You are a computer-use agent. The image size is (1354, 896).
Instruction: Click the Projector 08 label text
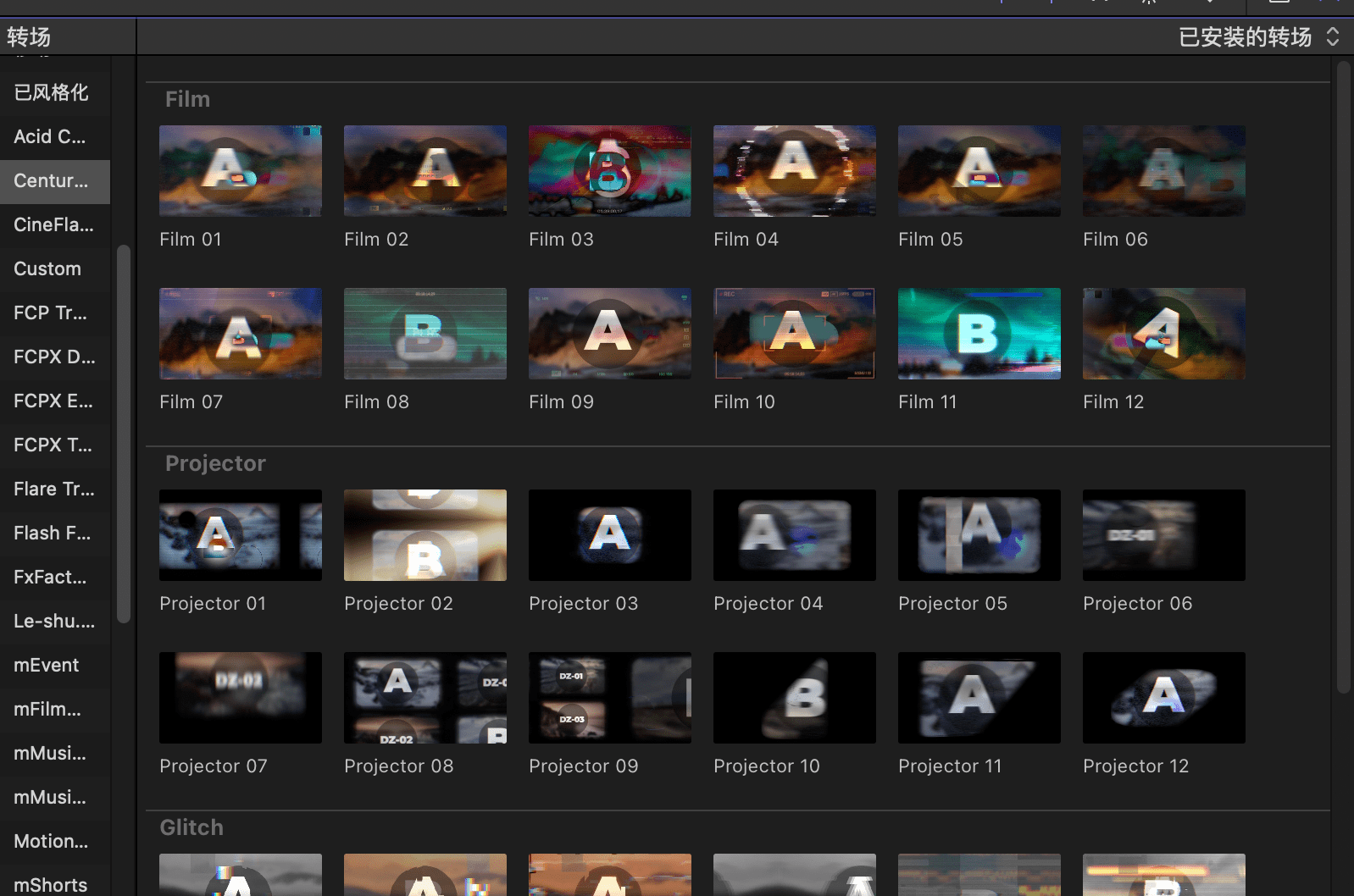(399, 766)
